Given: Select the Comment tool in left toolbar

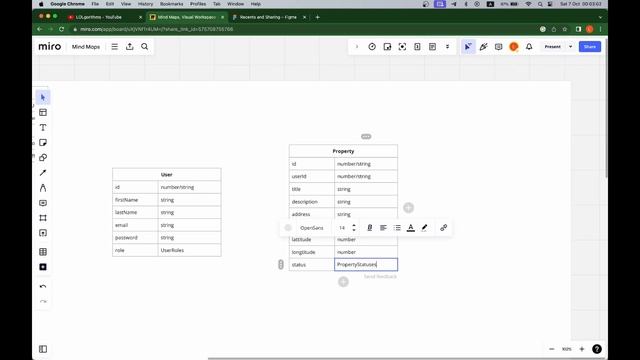Looking at the screenshot, I should click(43, 203).
